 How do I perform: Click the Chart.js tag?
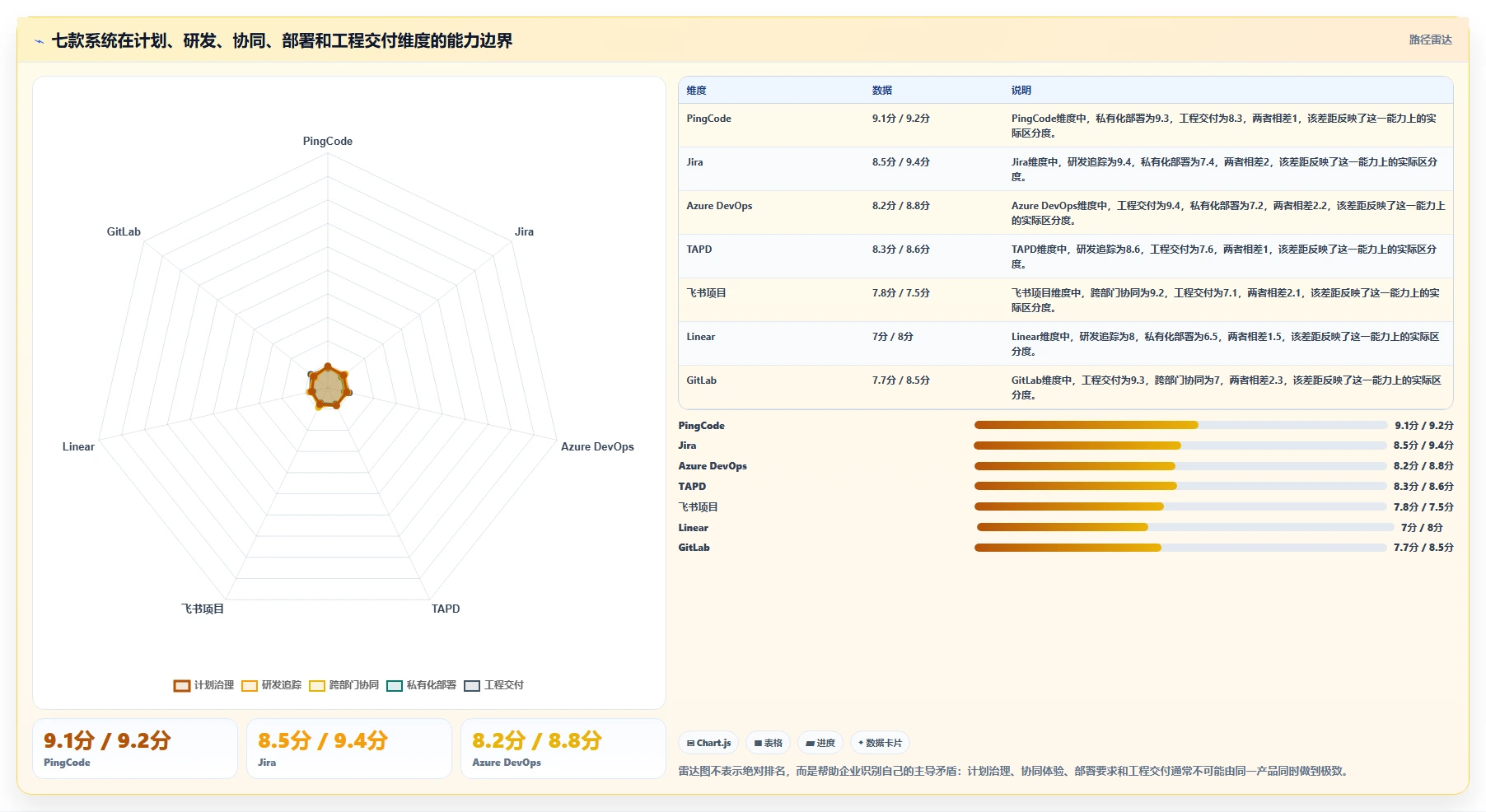(x=708, y=743)
